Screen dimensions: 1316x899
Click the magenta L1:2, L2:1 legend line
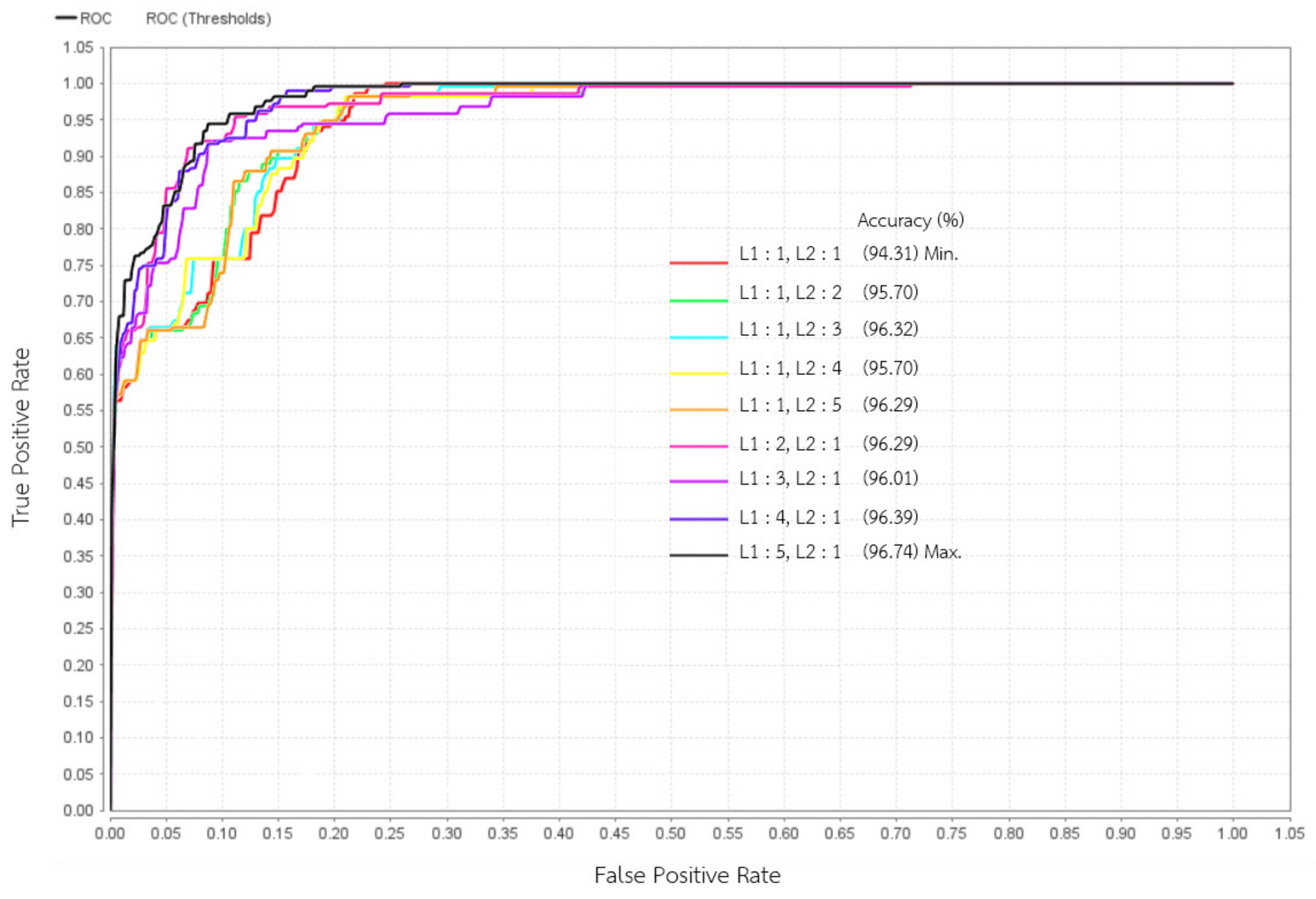698,446
